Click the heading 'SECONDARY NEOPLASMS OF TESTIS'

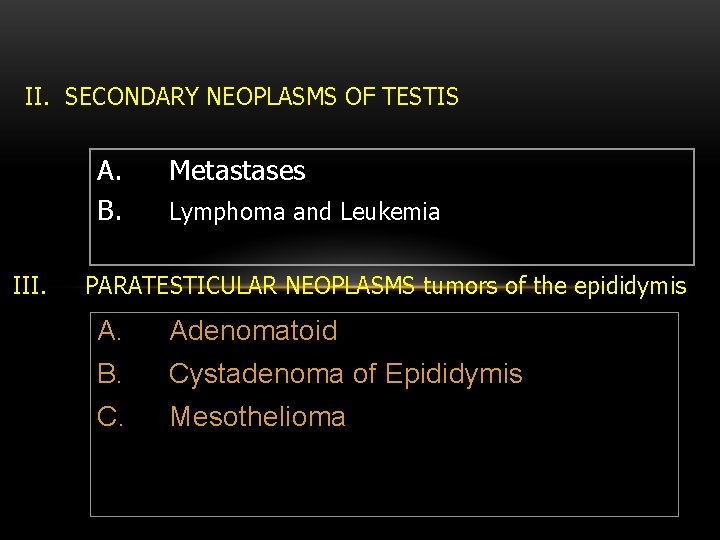point(261,97)
